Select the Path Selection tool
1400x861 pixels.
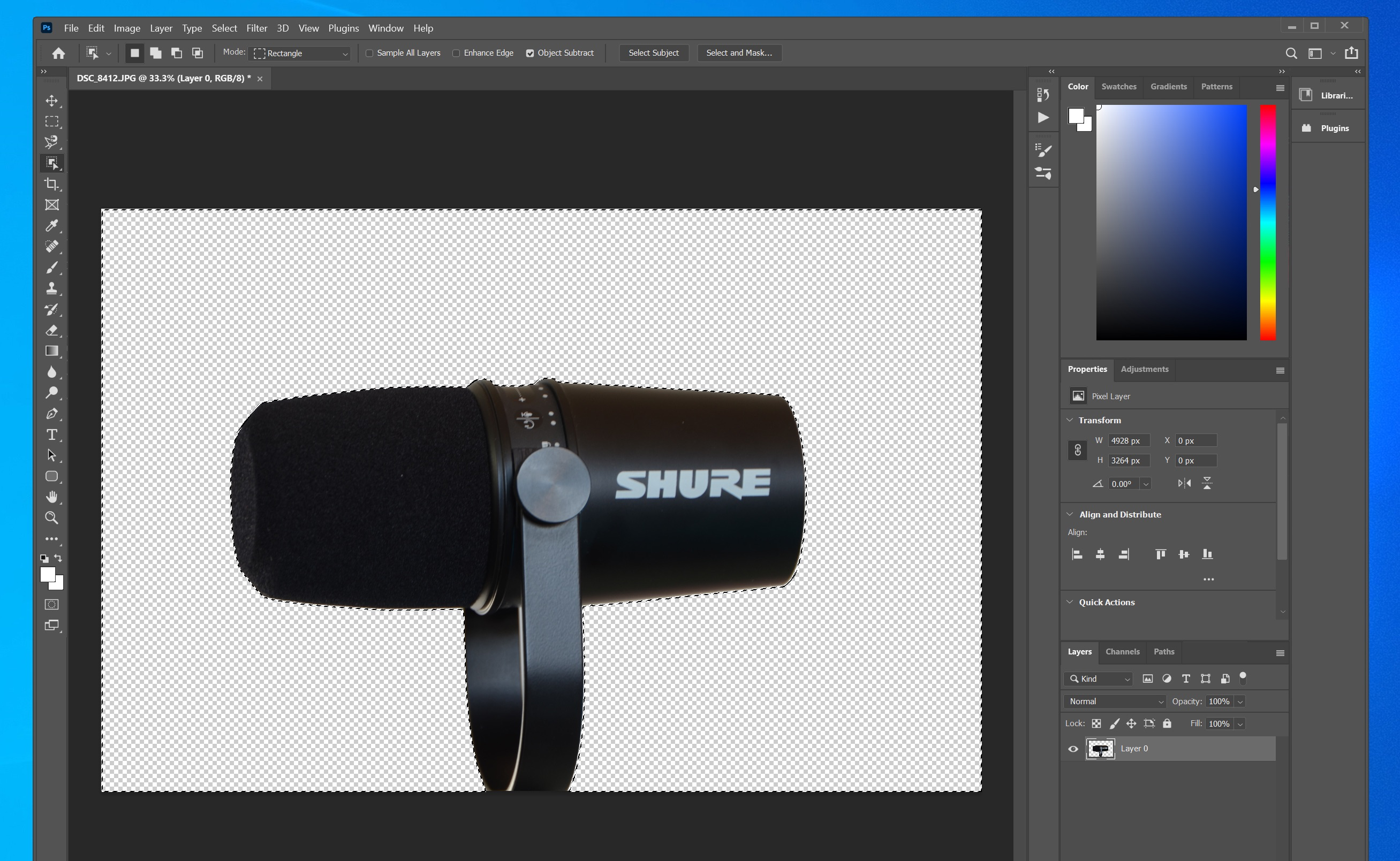[x=52, y=455]
